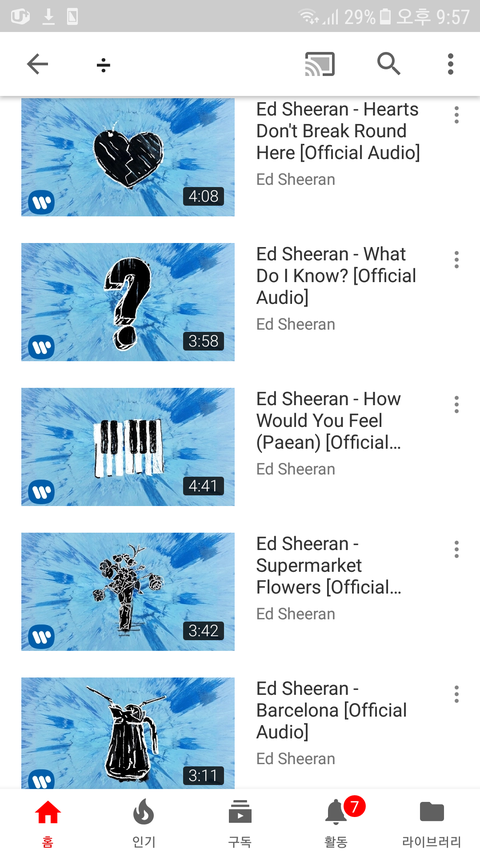The width and height of the screenshot is (480, 853).
Task: Open the title Ed Sheeran - Supermarket Flowers
Action: click(329, 566)
